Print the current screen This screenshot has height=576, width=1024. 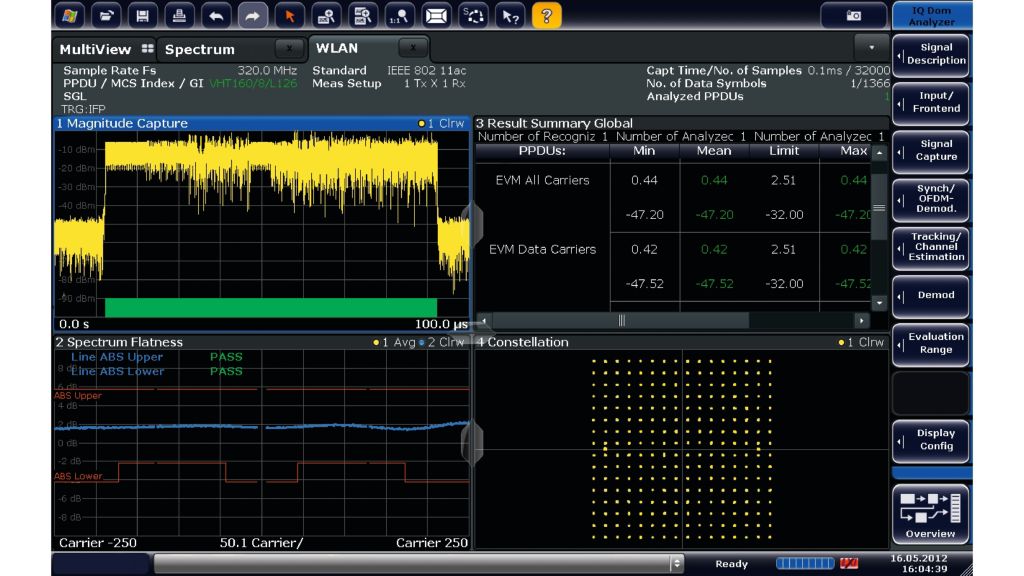tap(180, 15)
